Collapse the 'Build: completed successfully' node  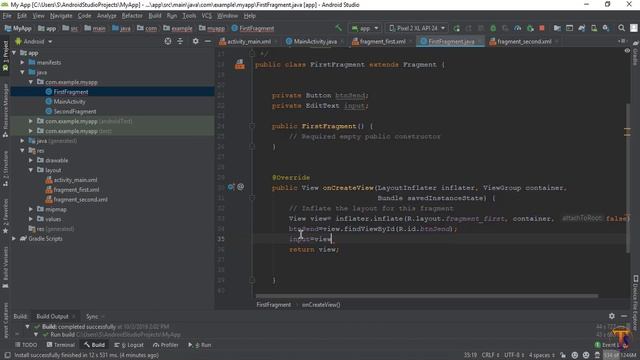(x=27, y=327)
